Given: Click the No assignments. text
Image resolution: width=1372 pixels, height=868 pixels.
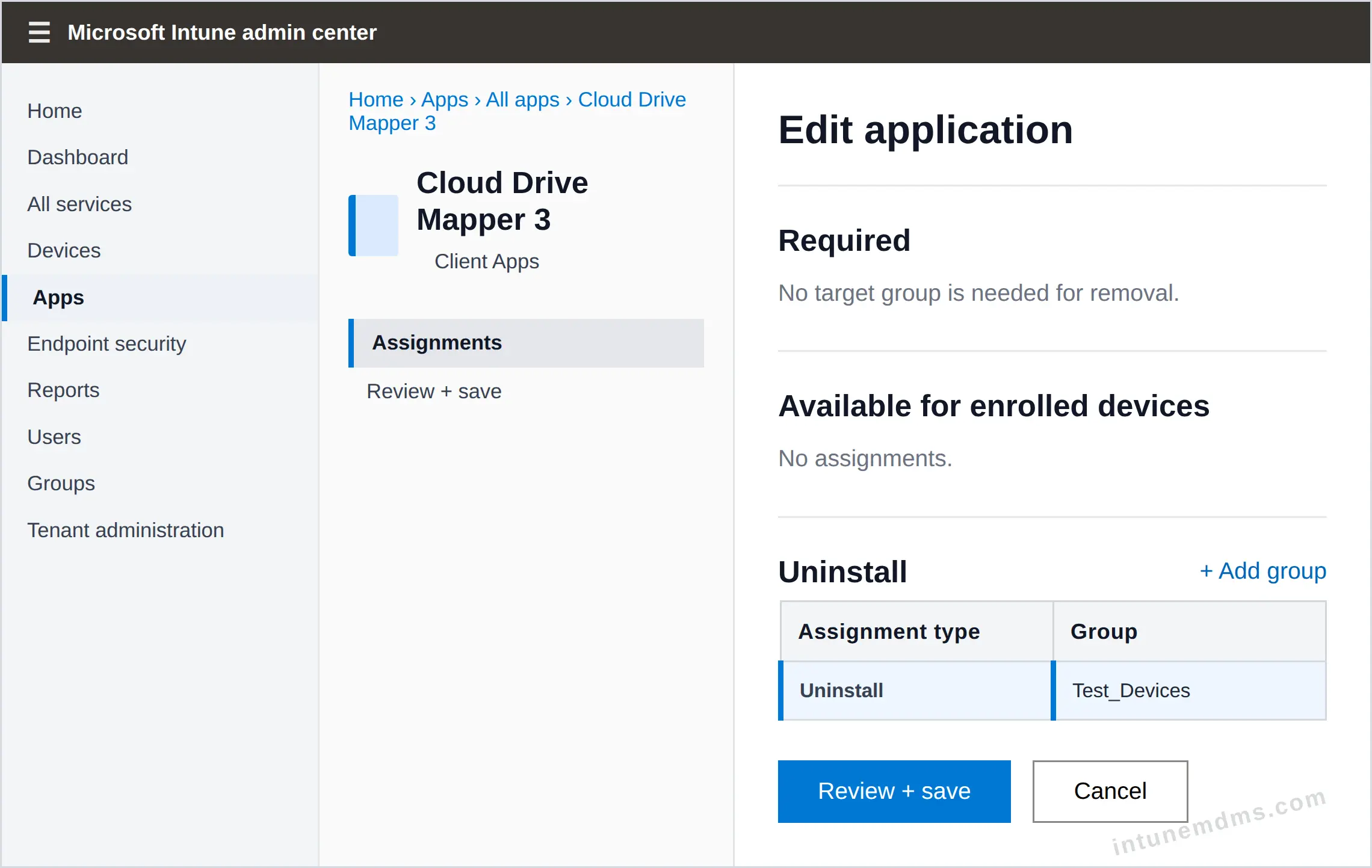Looking at the screenshot, I should click(x=865, y=458).
